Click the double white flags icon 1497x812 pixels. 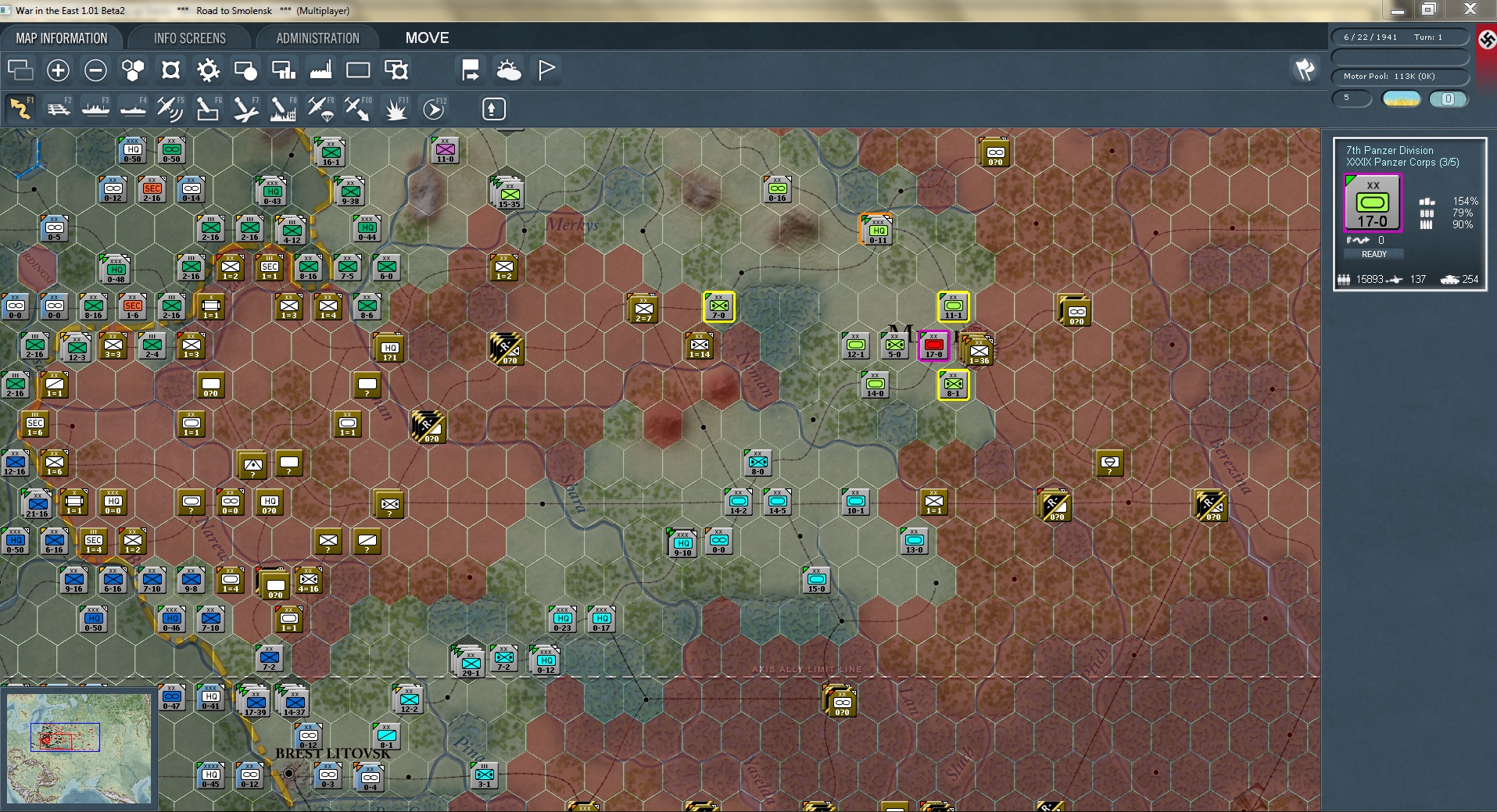click(1305, 70)
